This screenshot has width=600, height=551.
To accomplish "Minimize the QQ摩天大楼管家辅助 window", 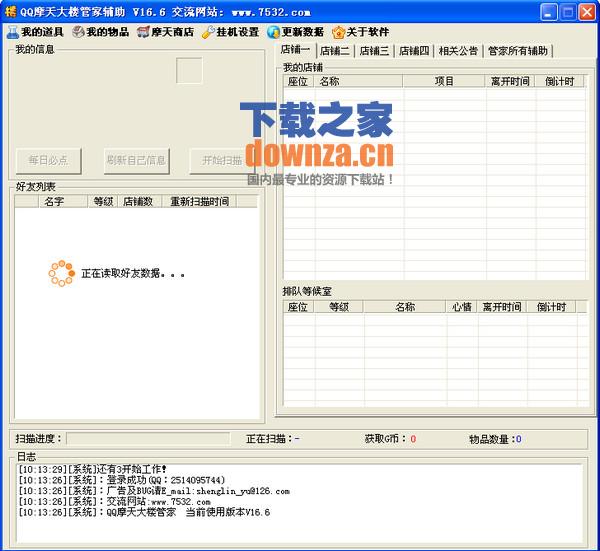I will point(549,12).
